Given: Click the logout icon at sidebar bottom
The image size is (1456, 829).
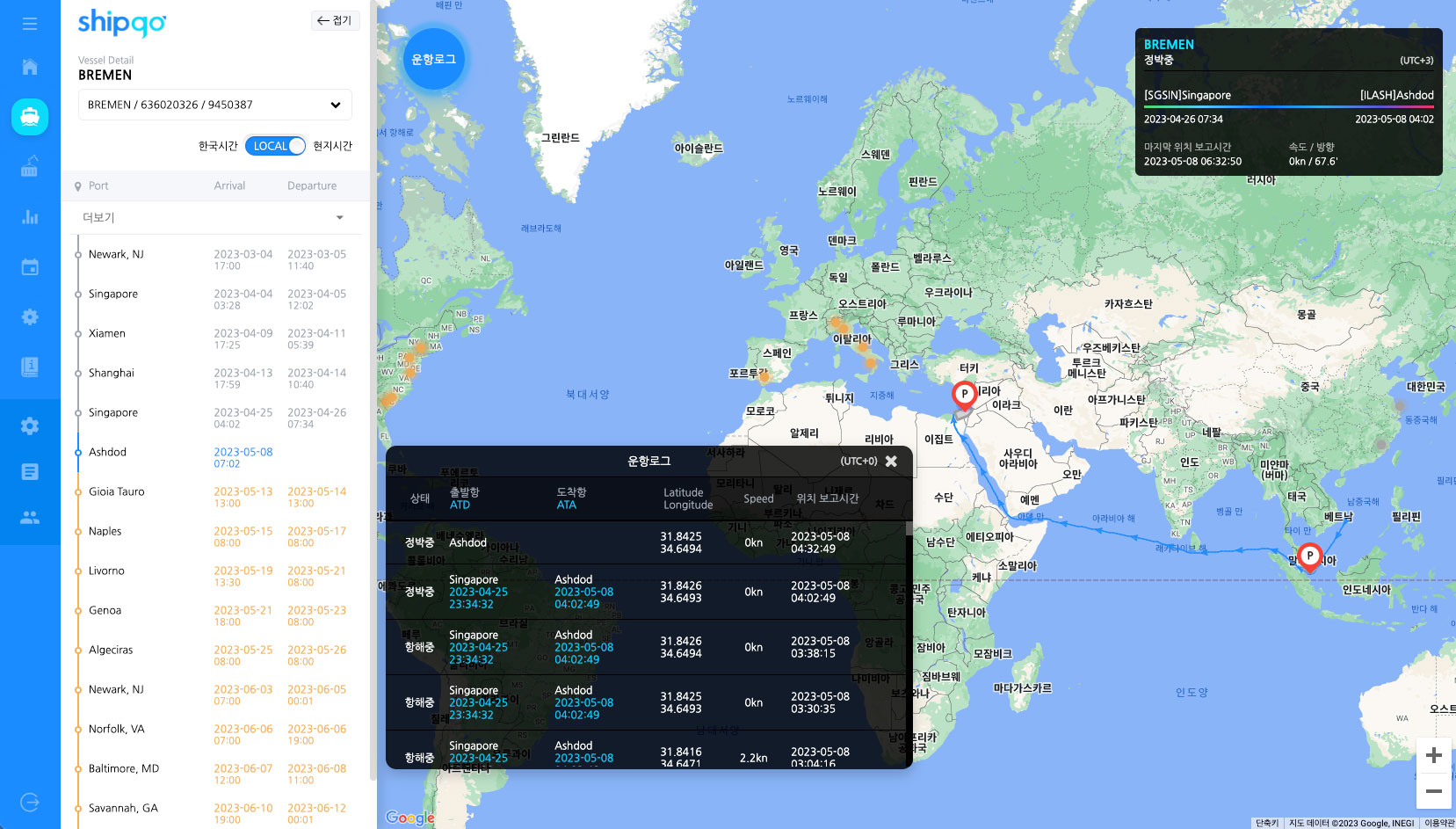Looking at the screenshot, I should 30,802.
